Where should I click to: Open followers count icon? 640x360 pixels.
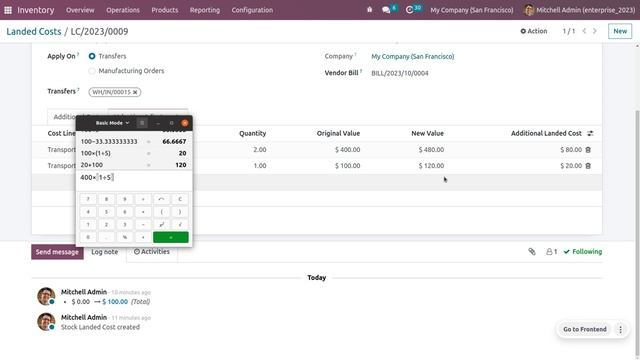click(551, 251)
